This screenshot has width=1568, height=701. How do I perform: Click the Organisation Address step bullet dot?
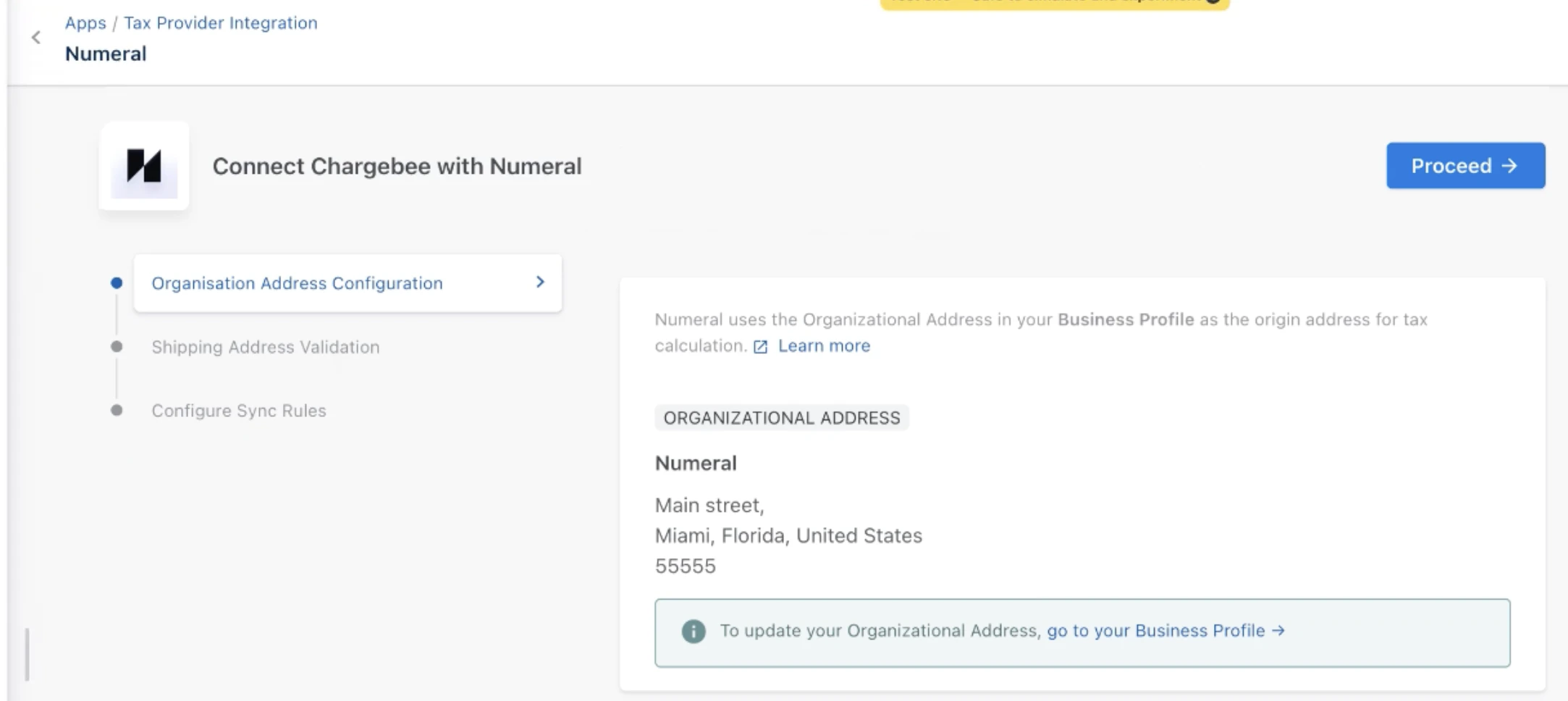pyautogui.click(x=117, y=283)
